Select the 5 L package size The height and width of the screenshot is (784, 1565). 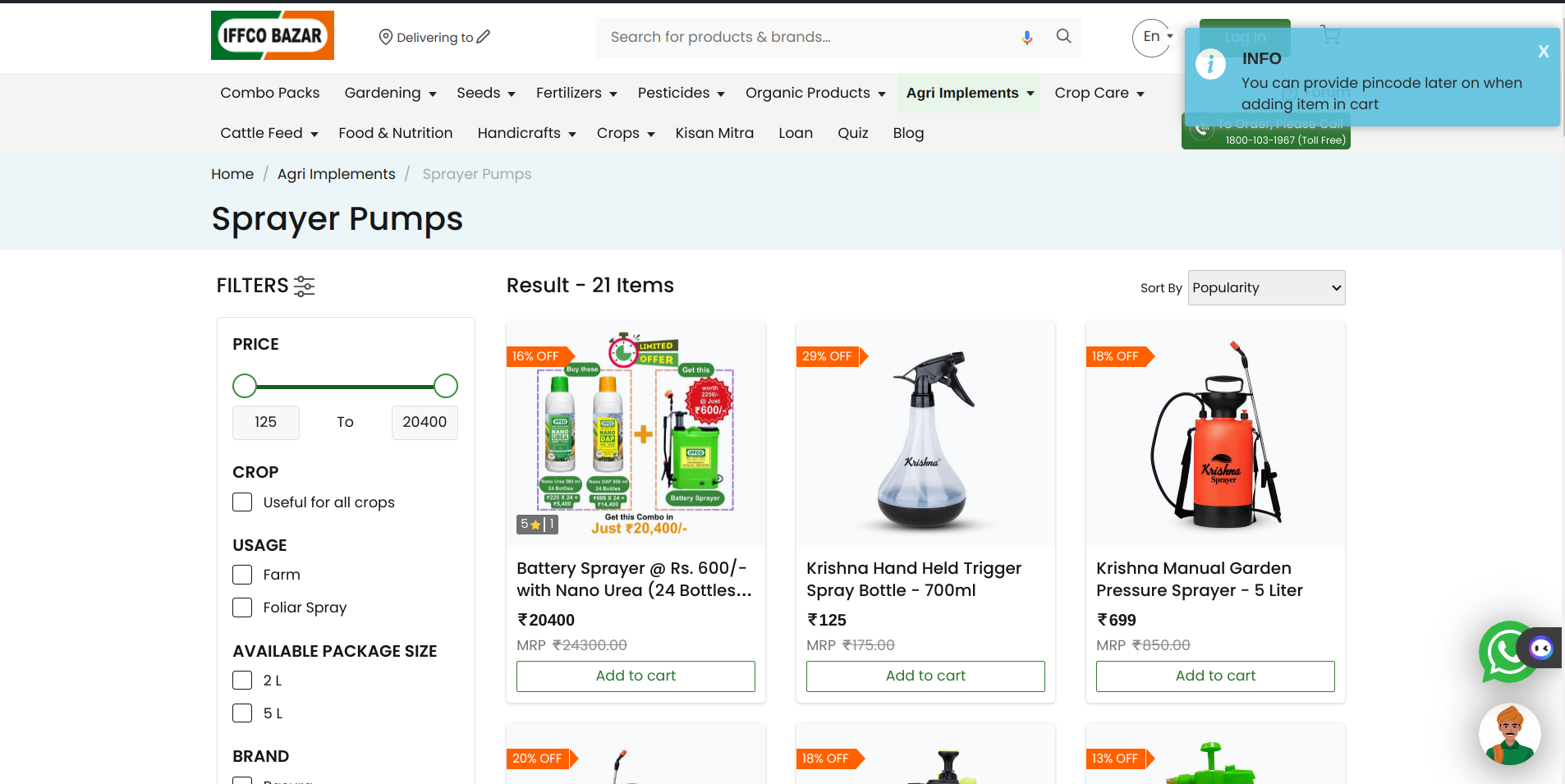[x=242, y=713]
